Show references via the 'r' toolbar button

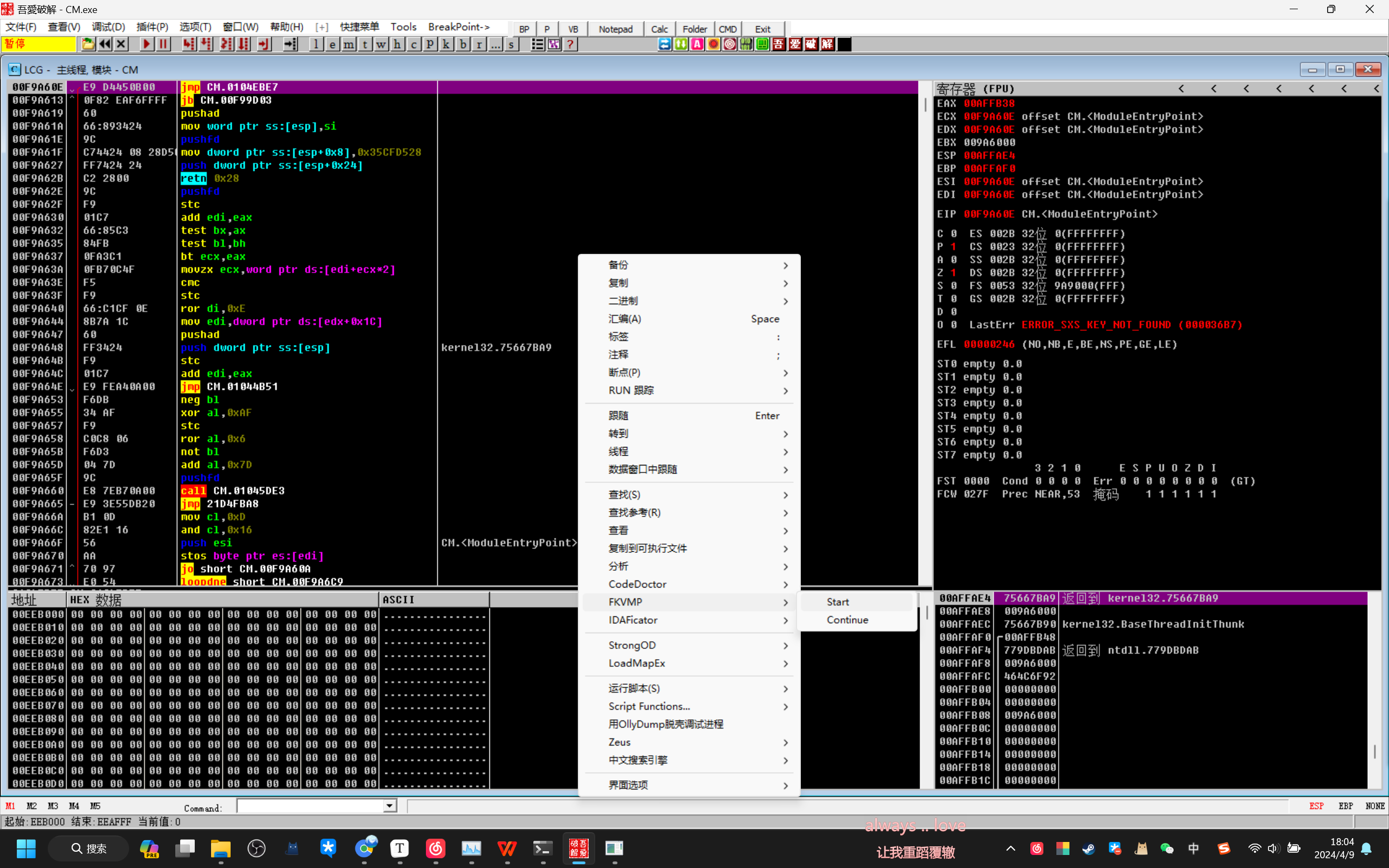coord(479,44)
